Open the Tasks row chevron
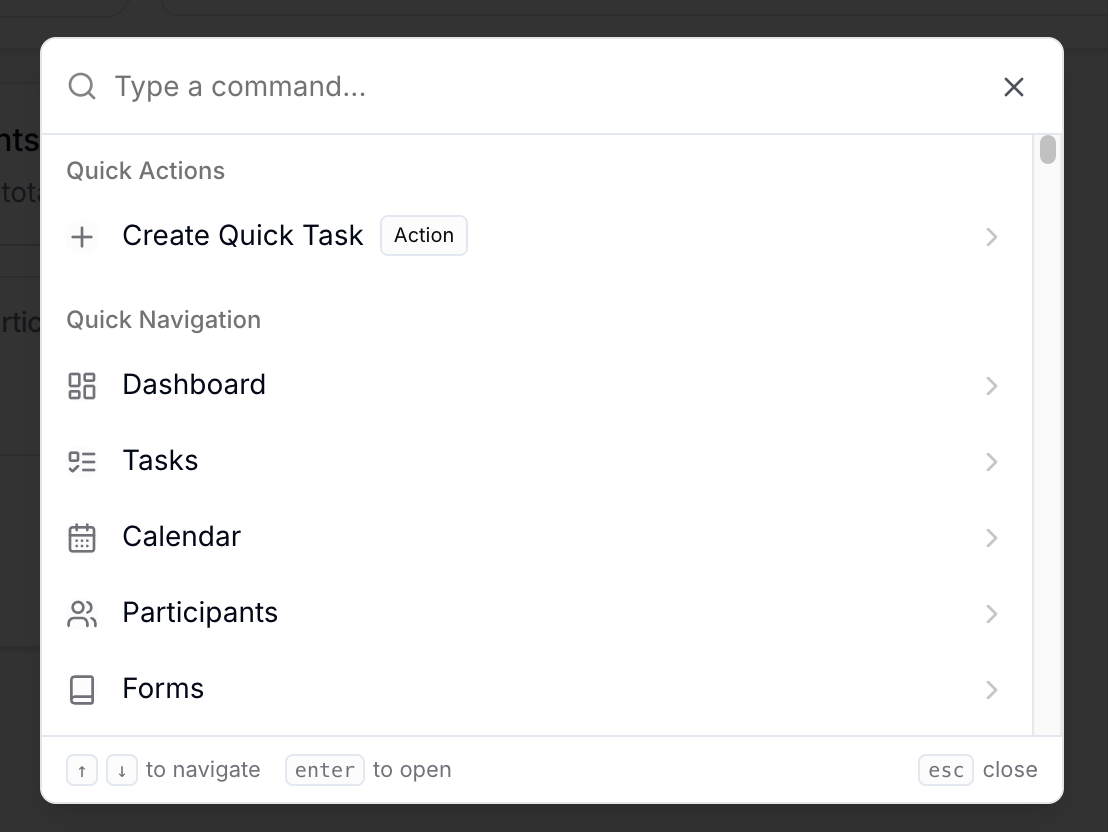 [992, 462]
